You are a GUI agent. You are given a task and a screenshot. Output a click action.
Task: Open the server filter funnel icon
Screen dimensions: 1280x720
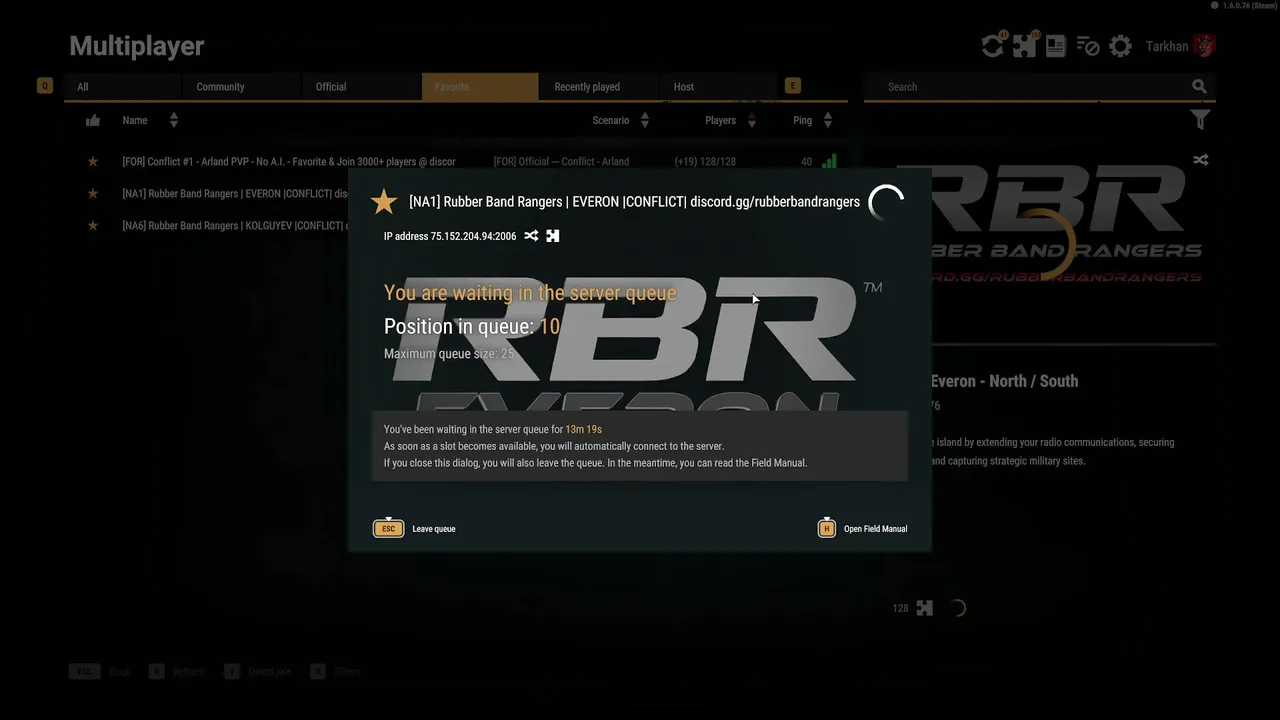1200,120
